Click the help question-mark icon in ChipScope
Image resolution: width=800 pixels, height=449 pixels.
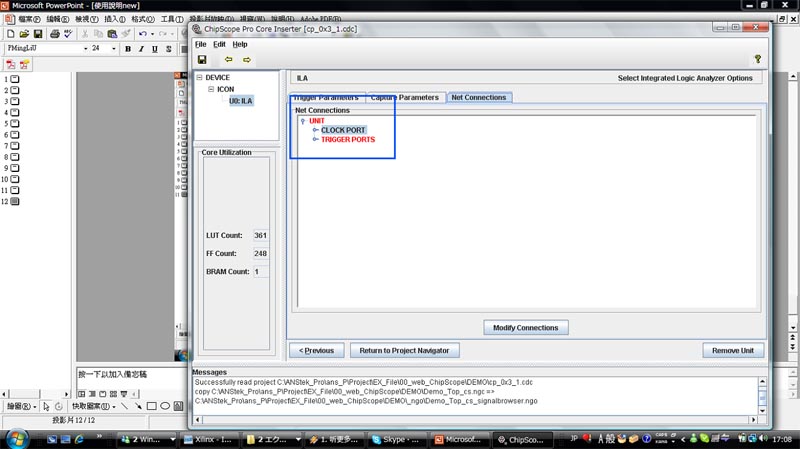pos(758,59)
